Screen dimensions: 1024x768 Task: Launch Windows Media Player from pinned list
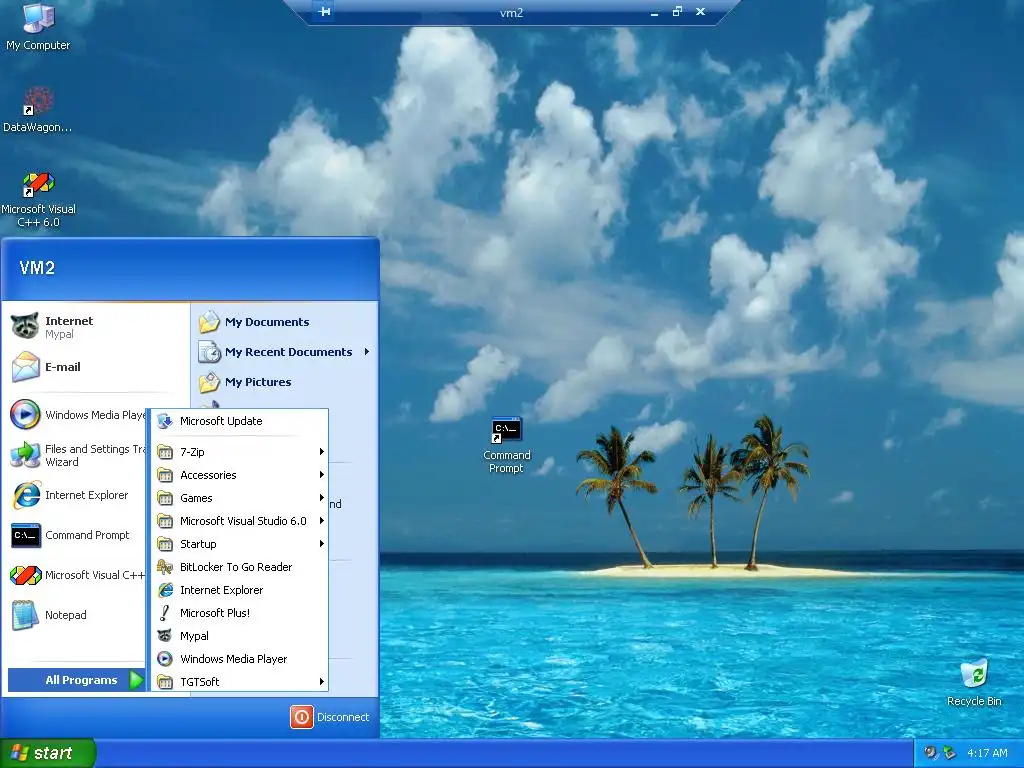[x=77, y=415]
